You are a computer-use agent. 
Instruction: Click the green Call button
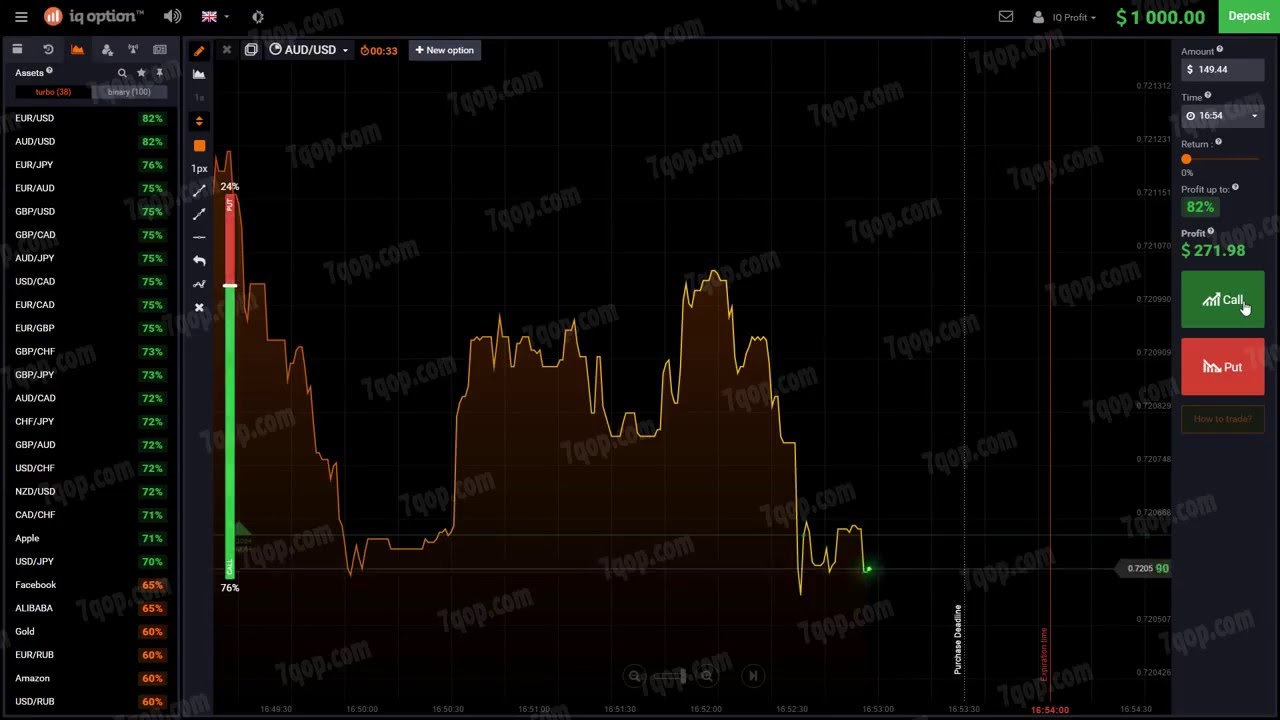[x=1222, y=300]
